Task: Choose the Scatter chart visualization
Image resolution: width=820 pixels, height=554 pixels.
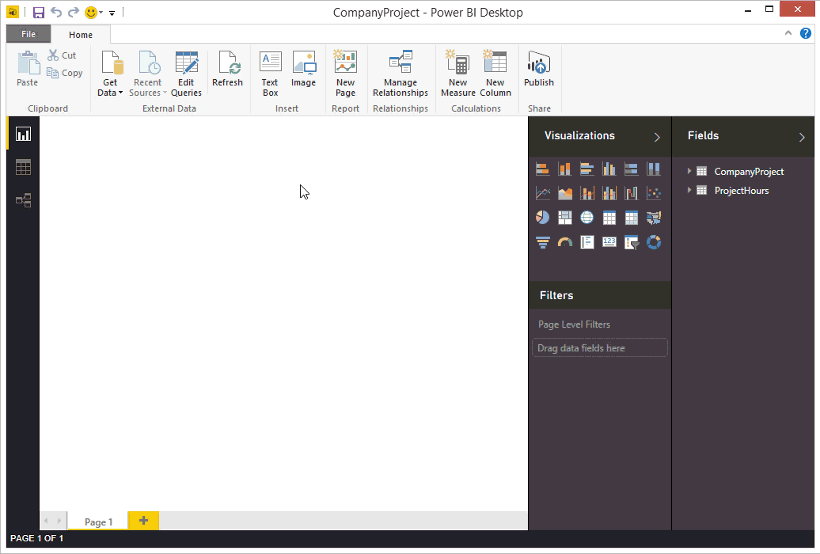Action: pos(653,194)
